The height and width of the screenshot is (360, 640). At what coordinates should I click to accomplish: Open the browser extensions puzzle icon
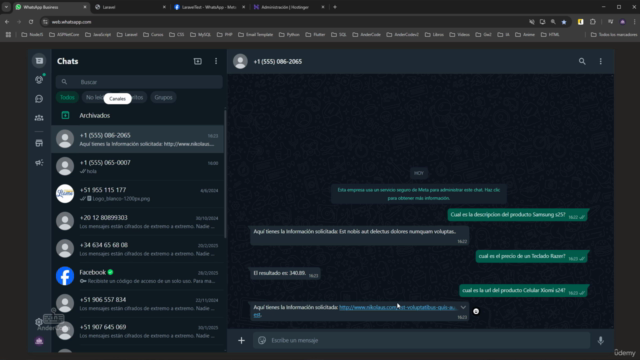click(x=593, y=22)
